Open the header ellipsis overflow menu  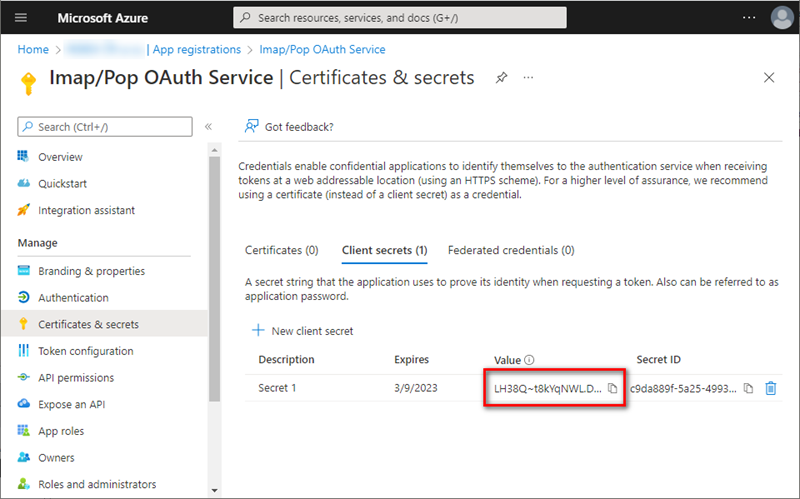tap(749, 18)
